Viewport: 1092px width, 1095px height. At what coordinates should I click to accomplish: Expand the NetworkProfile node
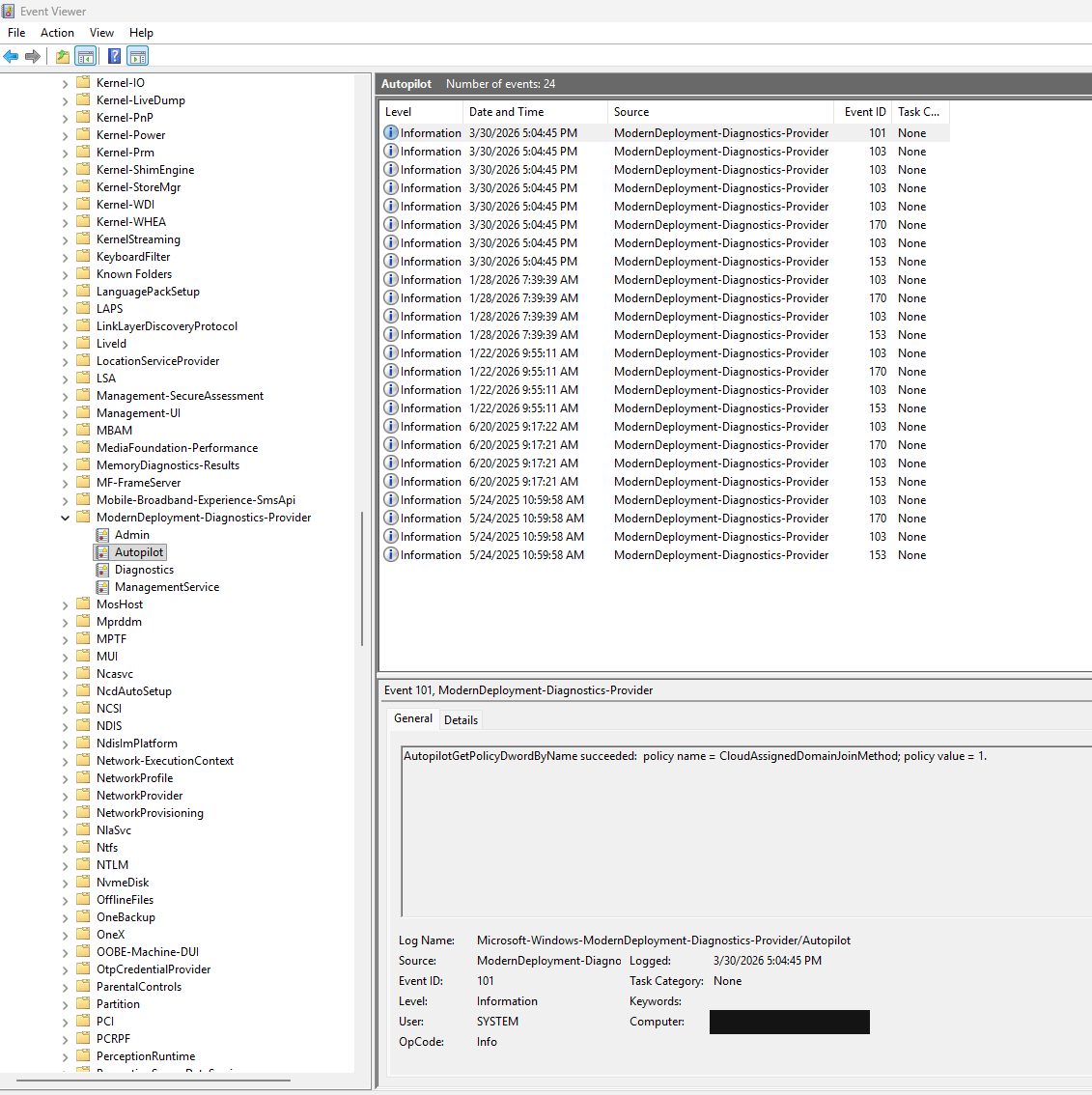coord(65,778)
